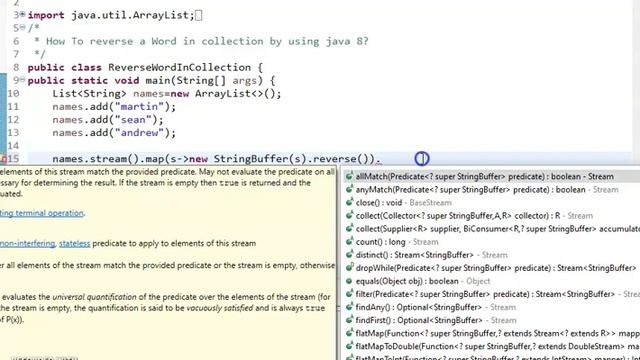Viewport: 640px width, 360px height.
Task: Click StringBuffer in the line 15 lambda
Action: point(250,159)
